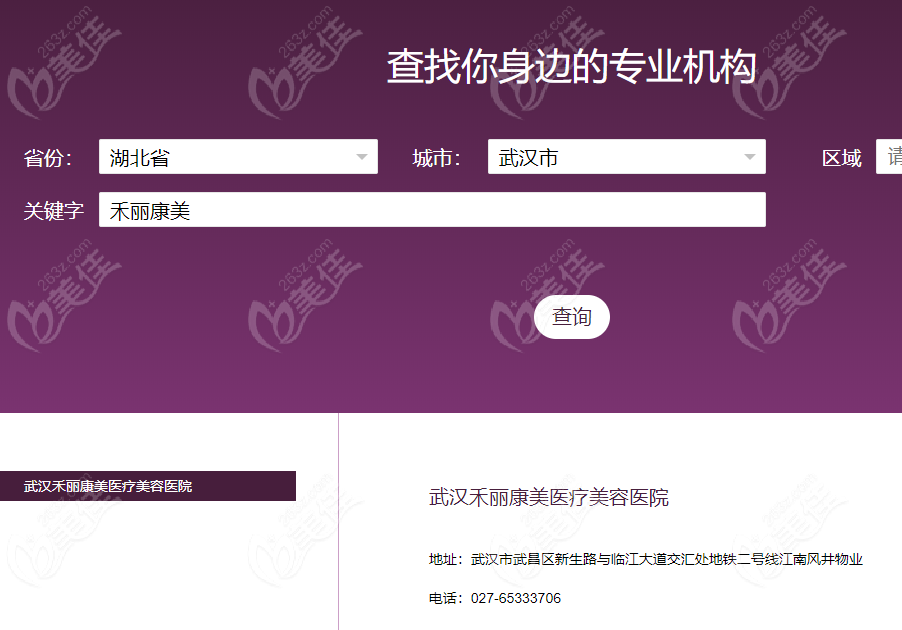Image resolution: width=902 pixels, height=630 pixels.
Task: Click the hospital name heading in the detail panel
Action: 549,498
